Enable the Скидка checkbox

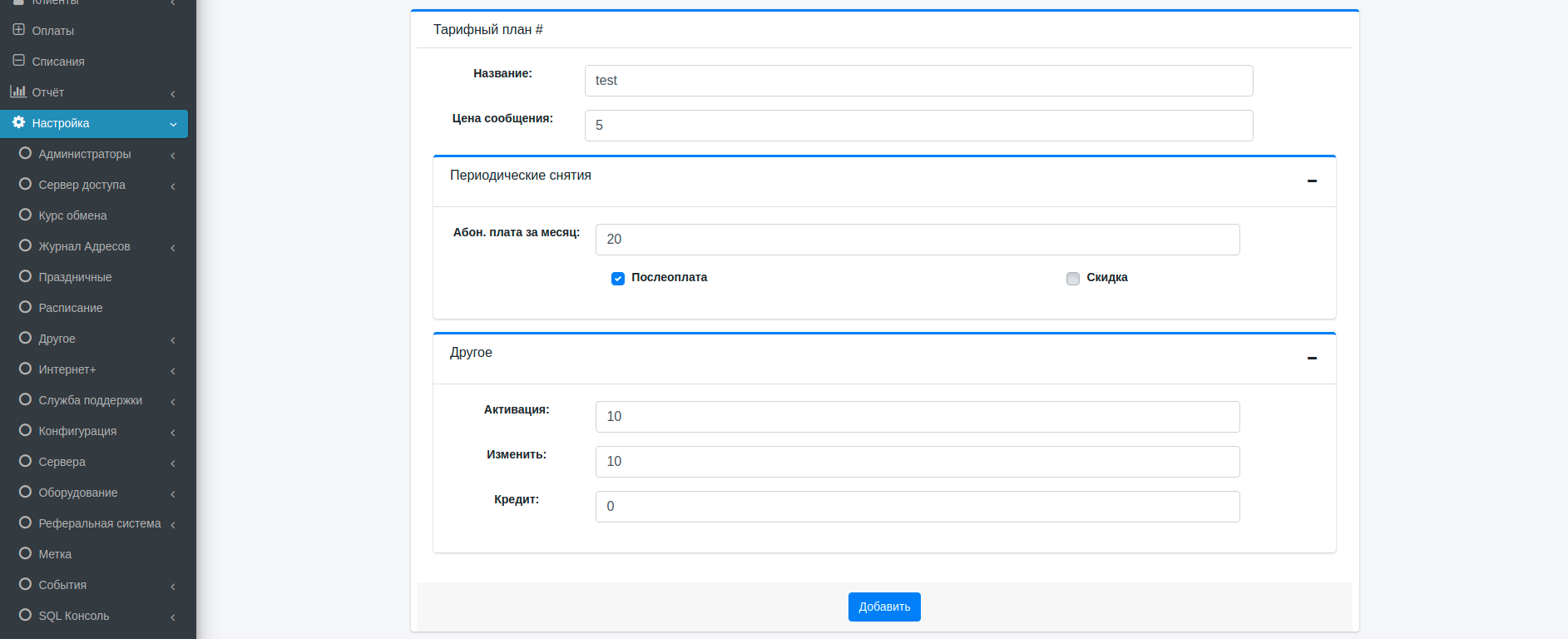pos(1073,279)
